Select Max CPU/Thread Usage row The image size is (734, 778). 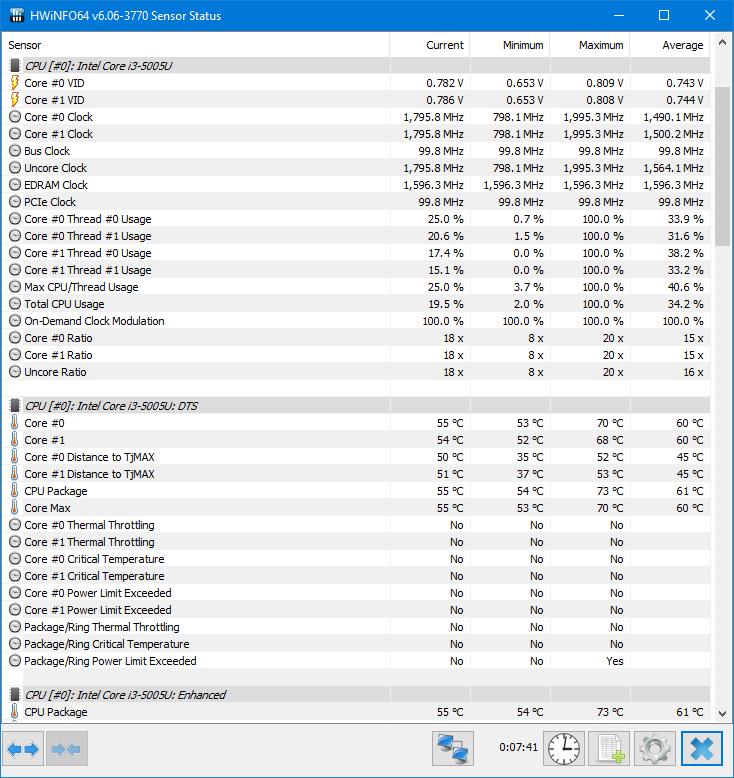pos(356,287)
